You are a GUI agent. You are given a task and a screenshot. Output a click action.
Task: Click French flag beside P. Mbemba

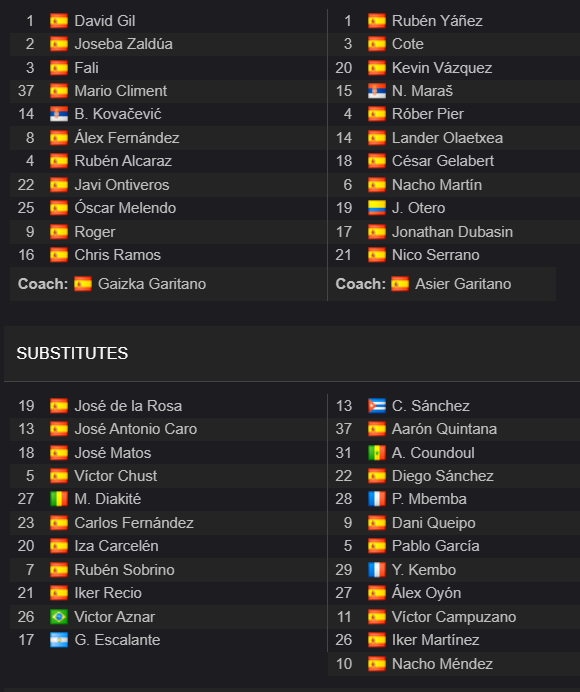(x=377, y=499)
